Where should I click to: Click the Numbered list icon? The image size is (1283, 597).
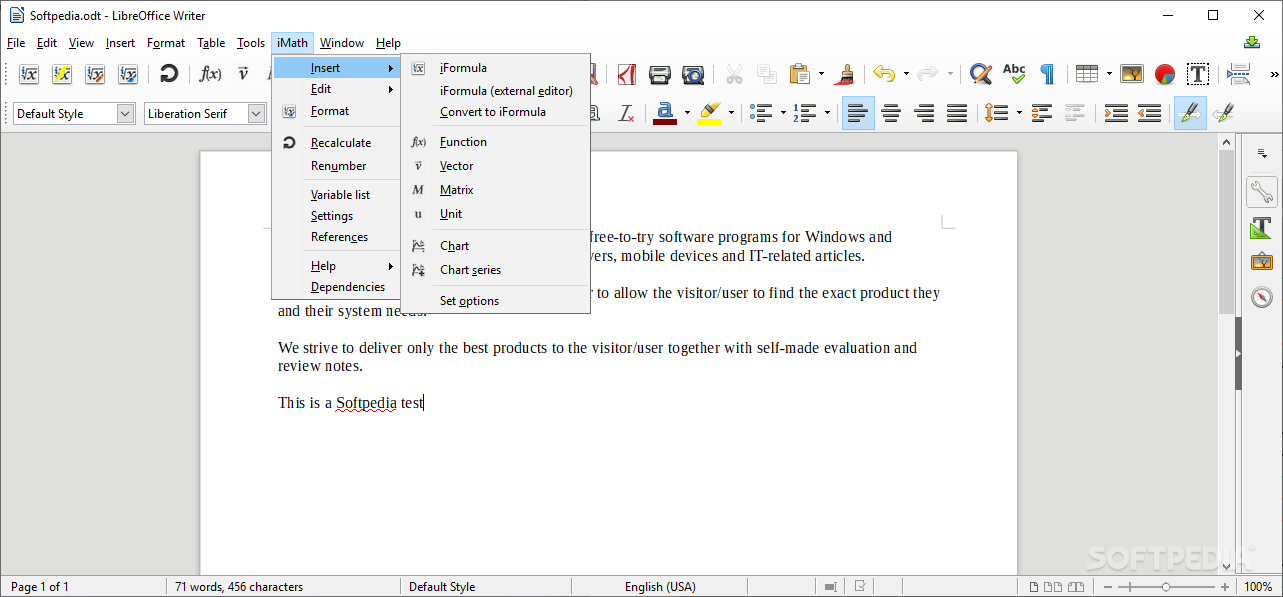(804, 113)
